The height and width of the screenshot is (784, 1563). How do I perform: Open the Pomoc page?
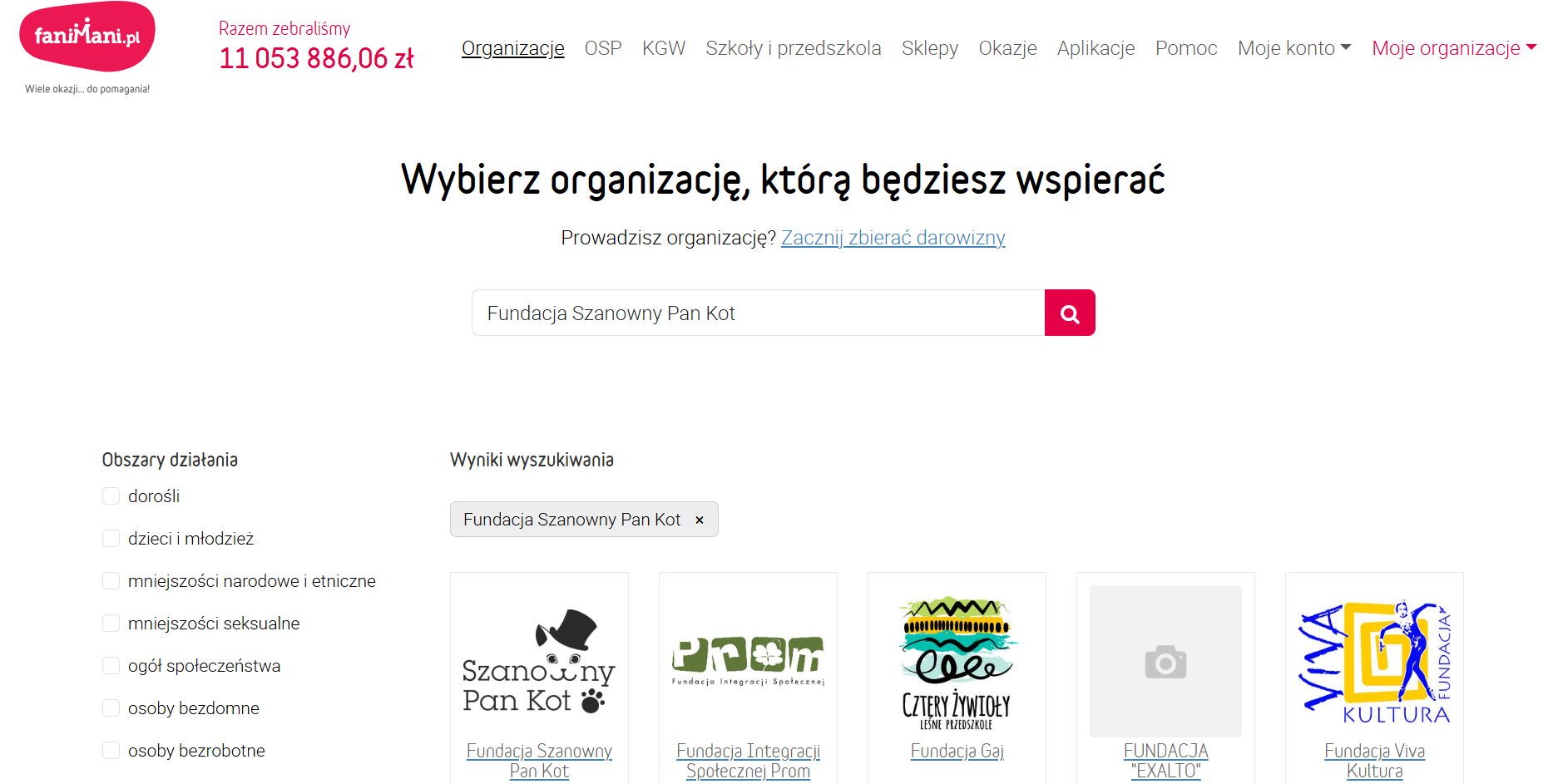[x=1186, y=48]
